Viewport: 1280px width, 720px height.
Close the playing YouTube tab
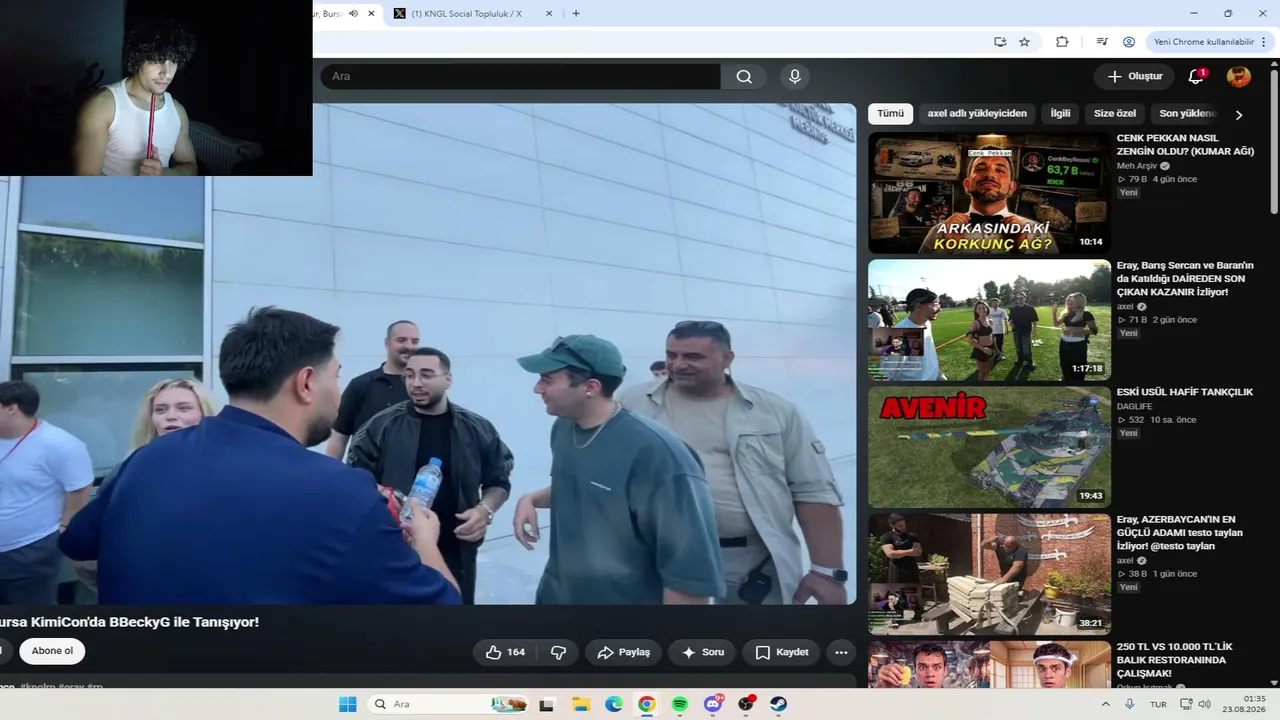pos(371,13)
